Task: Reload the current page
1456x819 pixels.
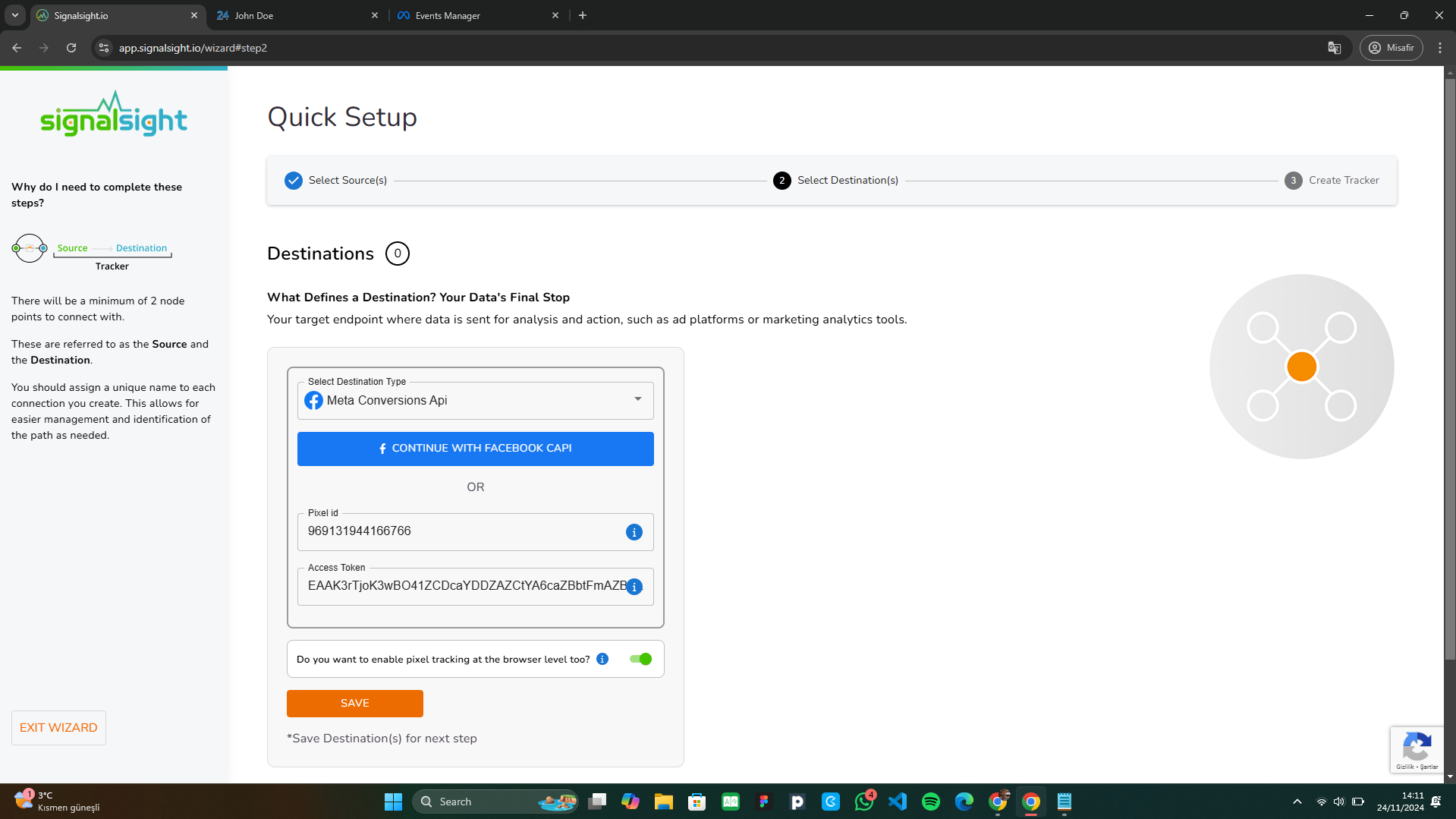Action: [x=71, y=48]
